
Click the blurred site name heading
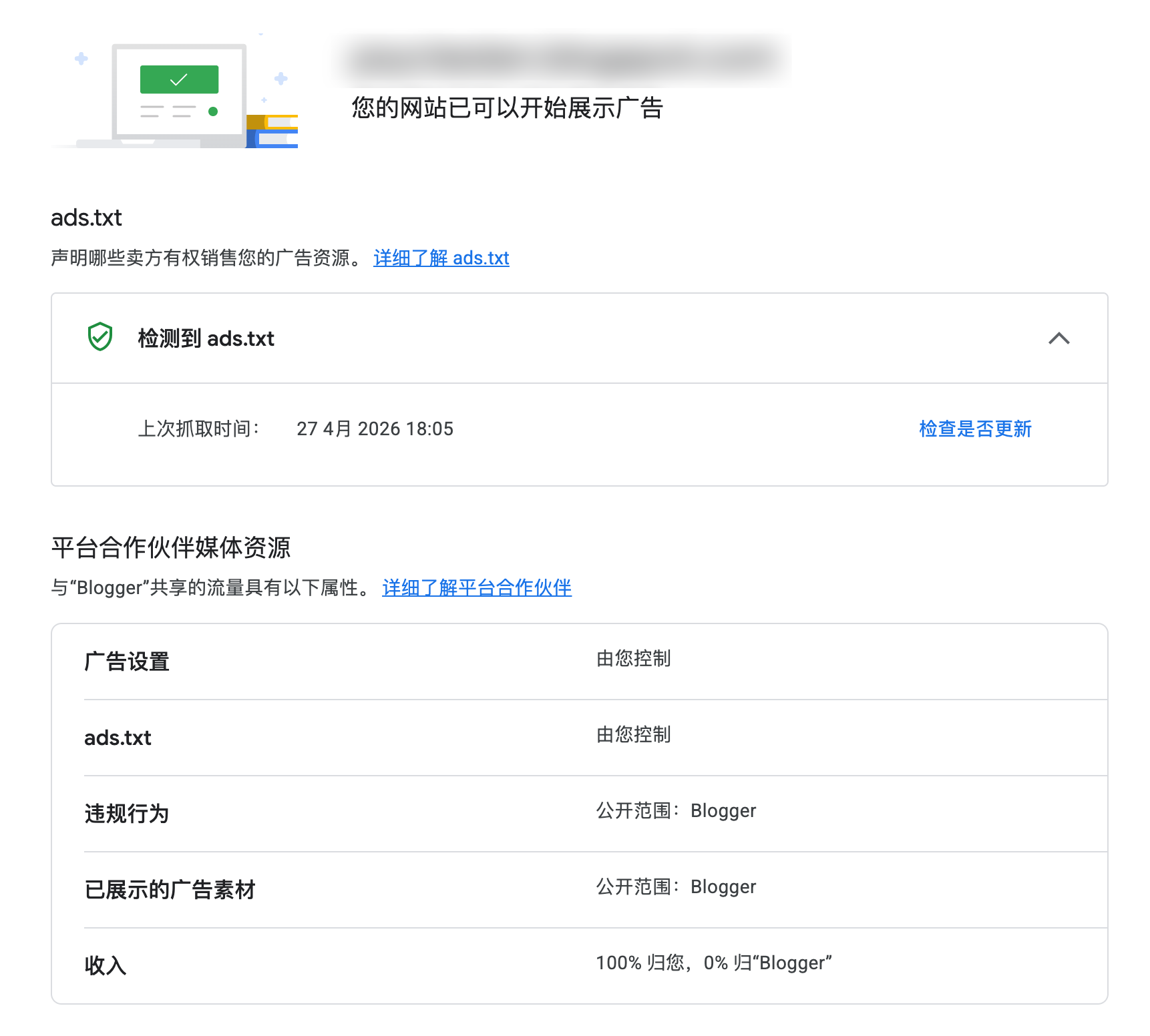click(x=561, y=60)
